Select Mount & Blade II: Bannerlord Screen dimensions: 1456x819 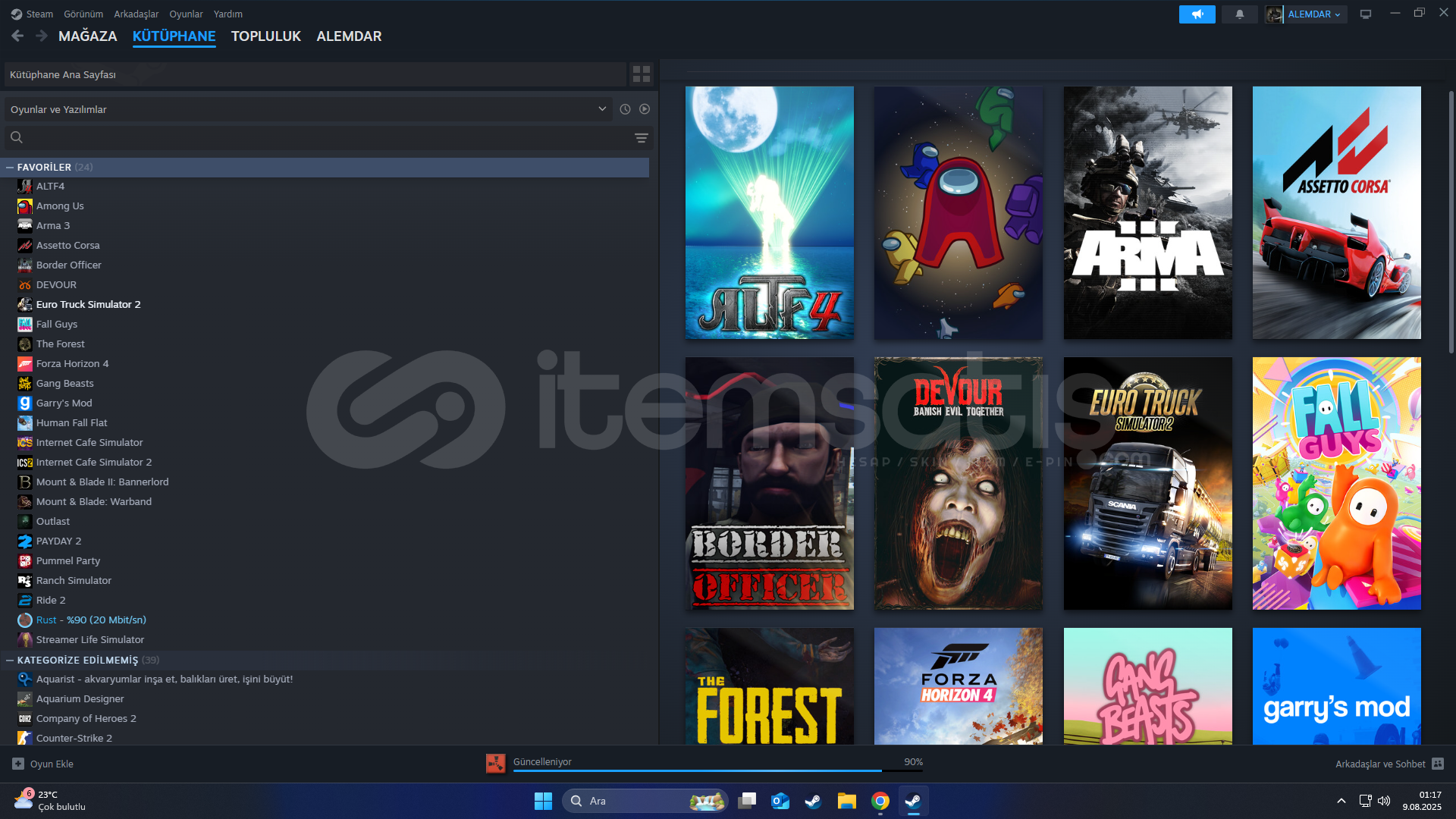click(x=102, y=482)
